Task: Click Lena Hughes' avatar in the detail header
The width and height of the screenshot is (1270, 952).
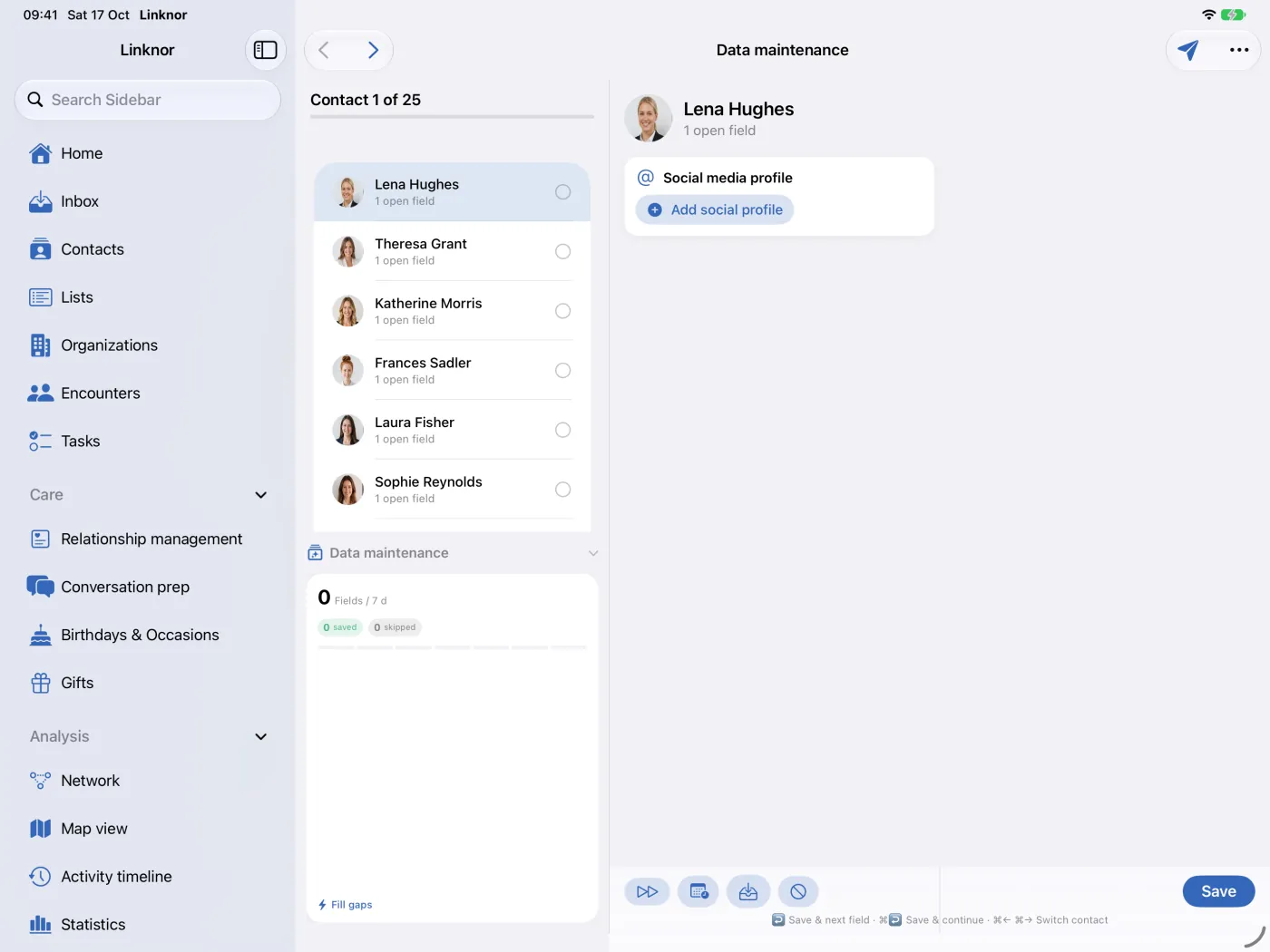Action: point(649,119)
